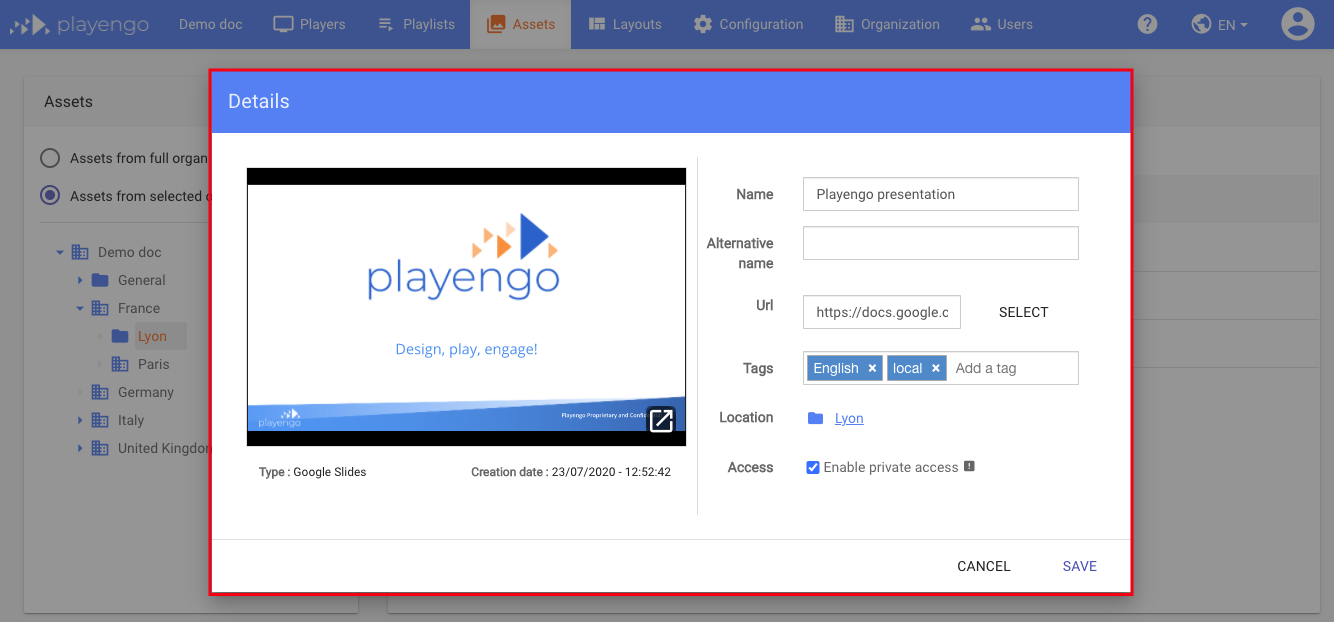Select Germany in the organization tree
The height and width of the screenshot is (622, 1334).
point(146,392)
